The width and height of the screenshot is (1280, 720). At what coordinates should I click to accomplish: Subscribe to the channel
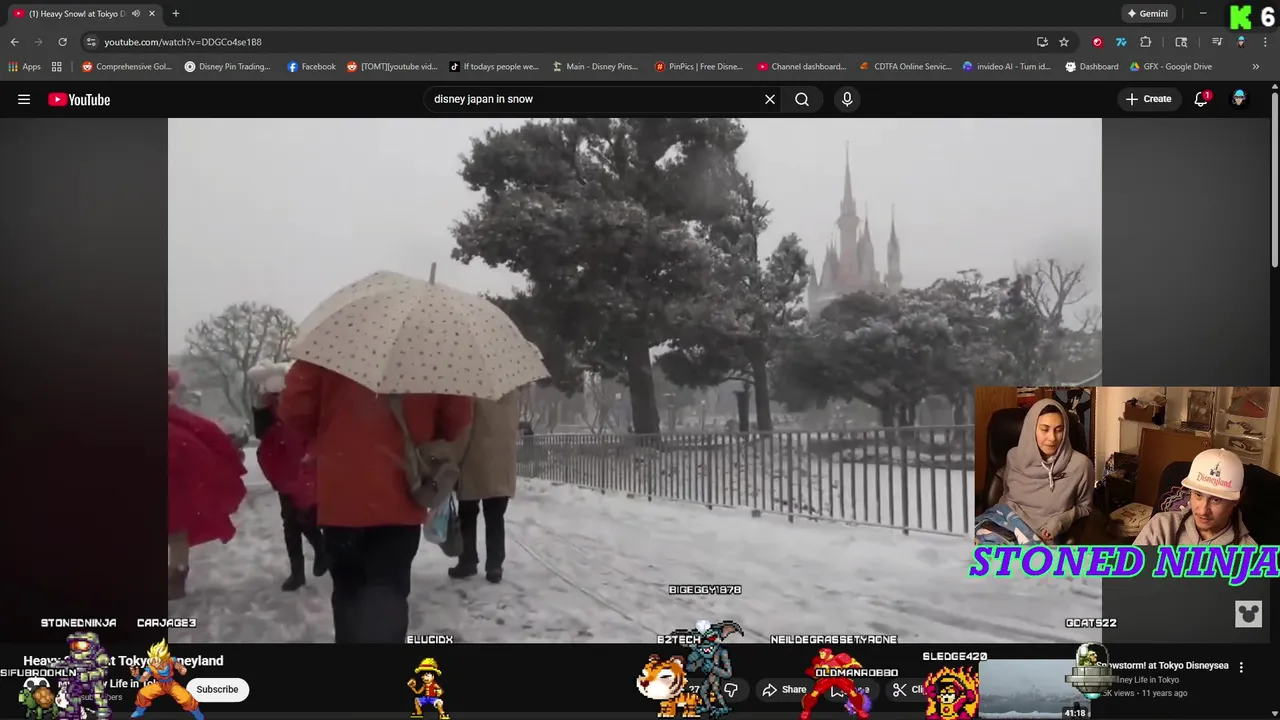[217, 689]
